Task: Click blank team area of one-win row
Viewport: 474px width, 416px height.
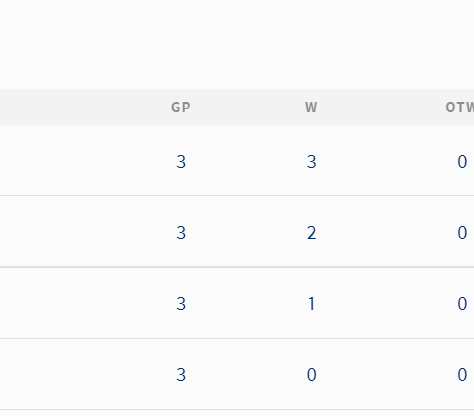Action: (x=67, y=303)
